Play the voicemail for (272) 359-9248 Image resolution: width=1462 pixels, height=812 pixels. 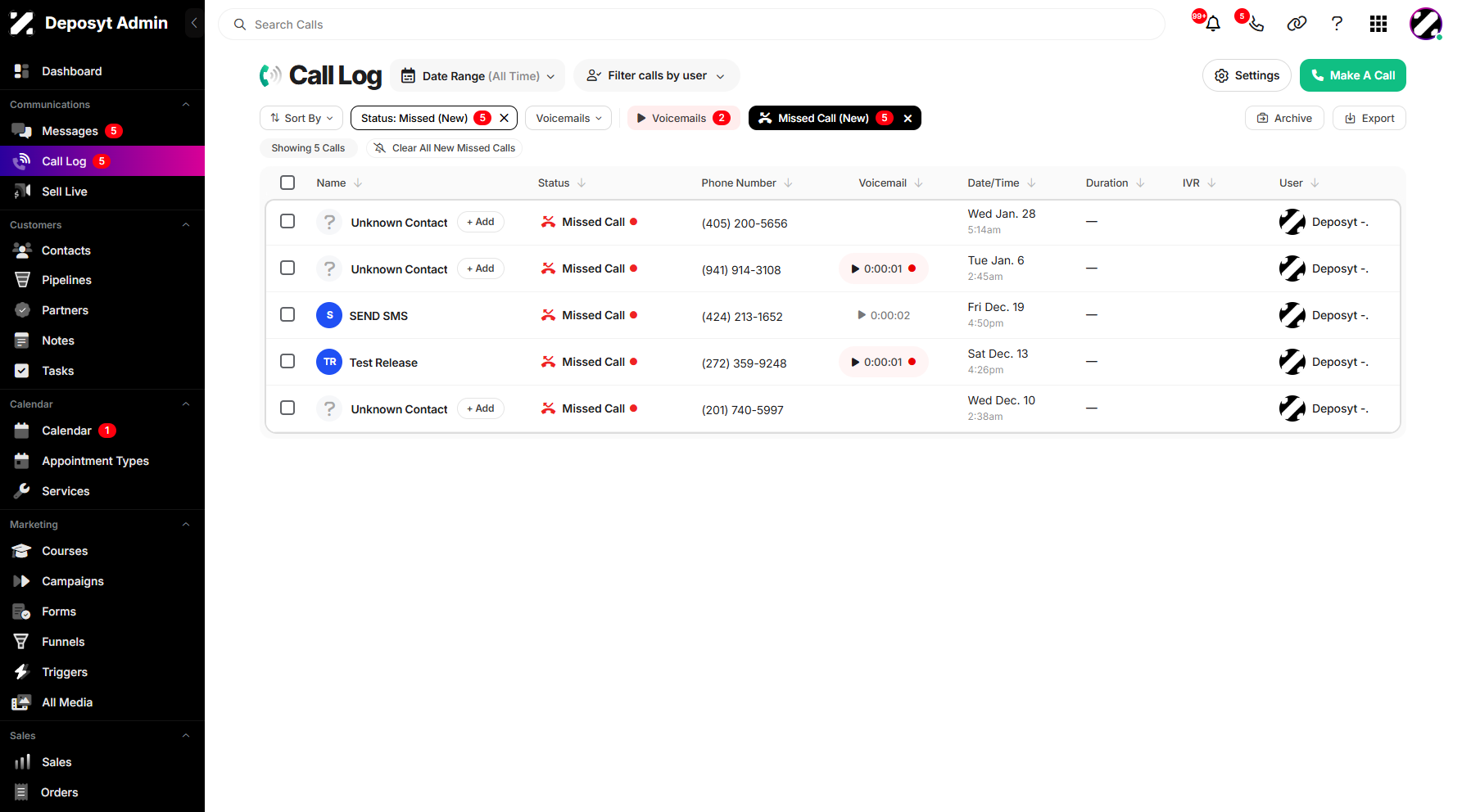(x=883, y=362)
